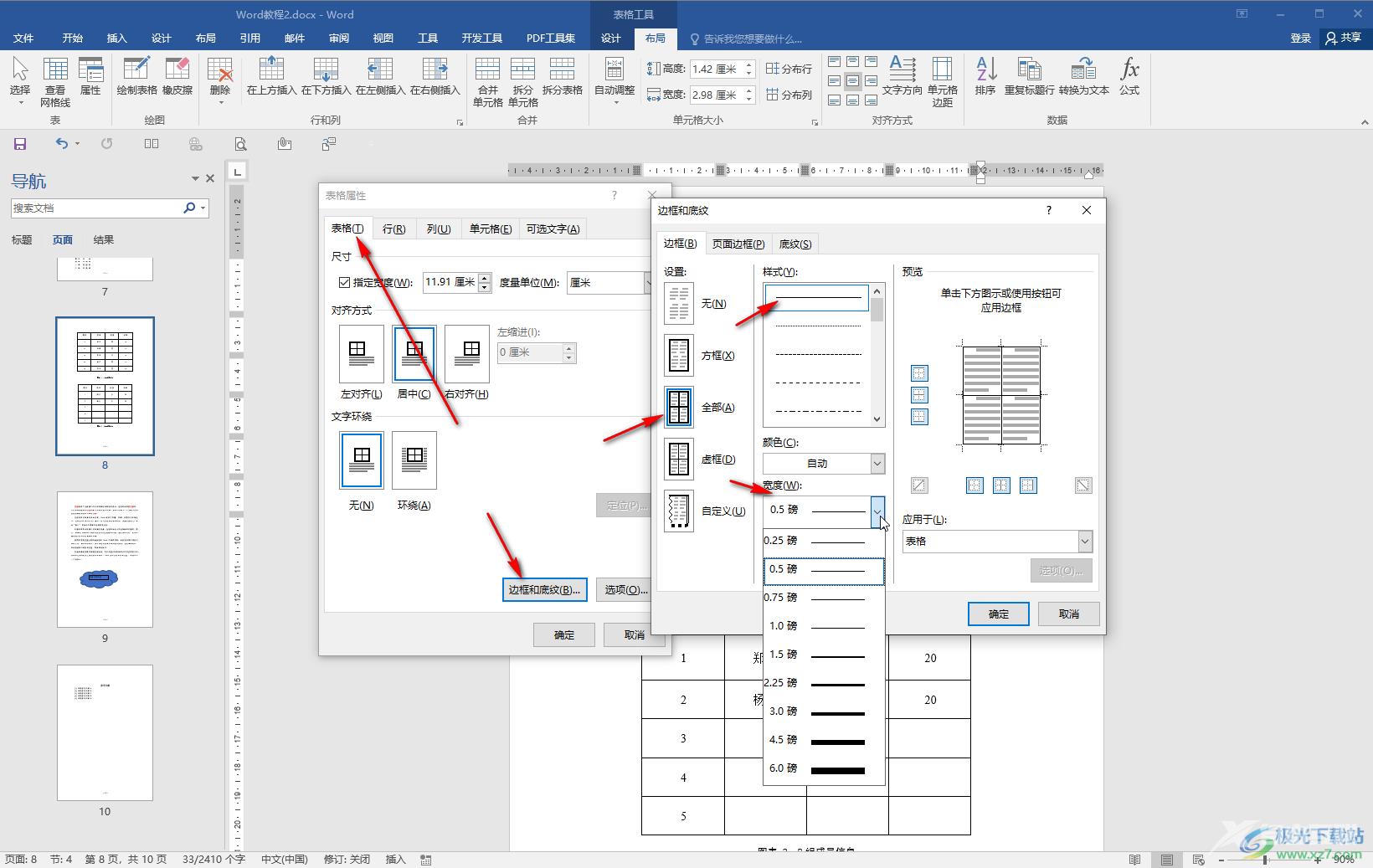Click 登录 sign in link
This screenshot has height=868, width=1373.
pos(1300,39)
